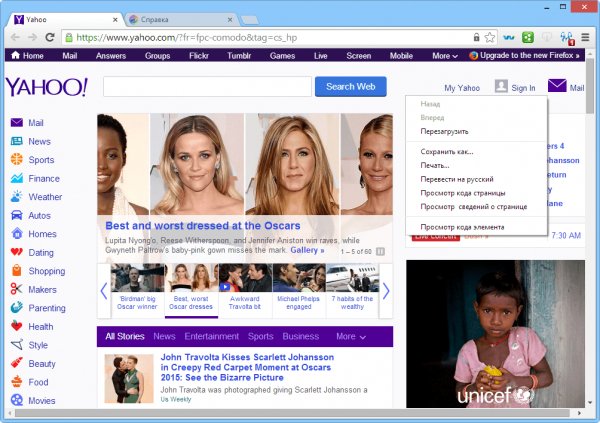The image size is (600, 423).
Task: Click the green dice extension icon
Action: [x=528, y=37]
